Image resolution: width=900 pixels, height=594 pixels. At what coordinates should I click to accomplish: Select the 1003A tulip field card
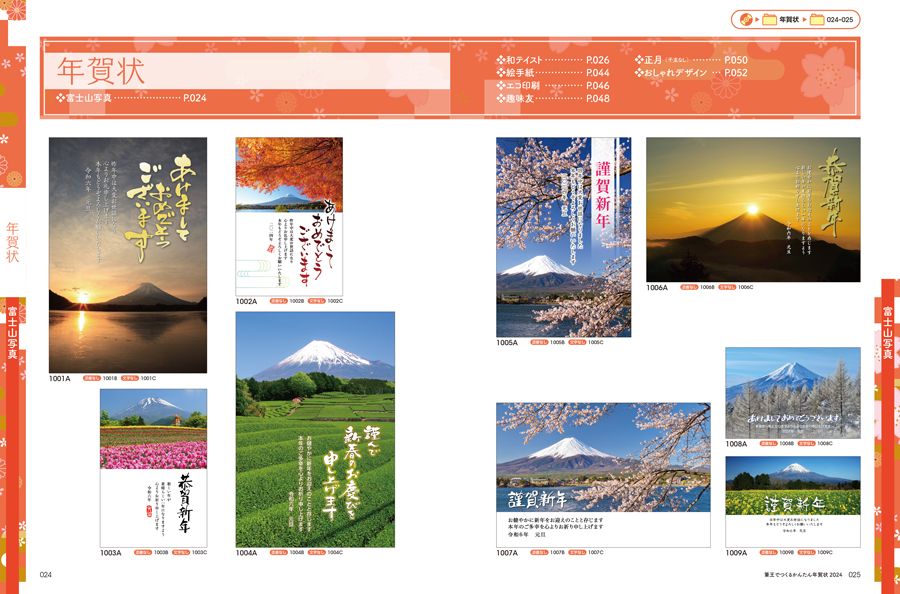click(x=153, y=468)
